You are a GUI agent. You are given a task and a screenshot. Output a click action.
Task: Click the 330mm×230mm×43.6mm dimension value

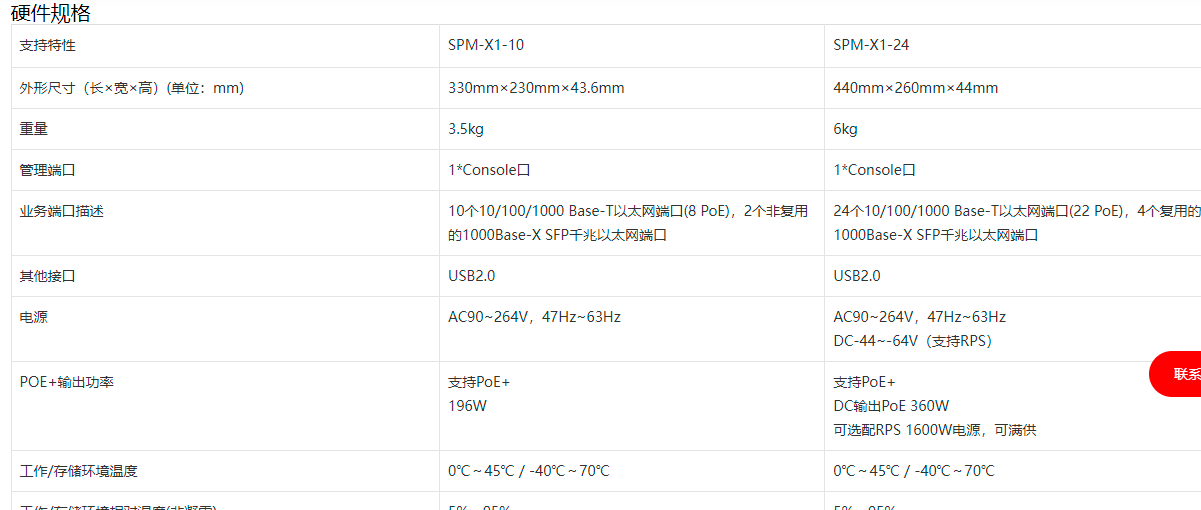(536, 88)
